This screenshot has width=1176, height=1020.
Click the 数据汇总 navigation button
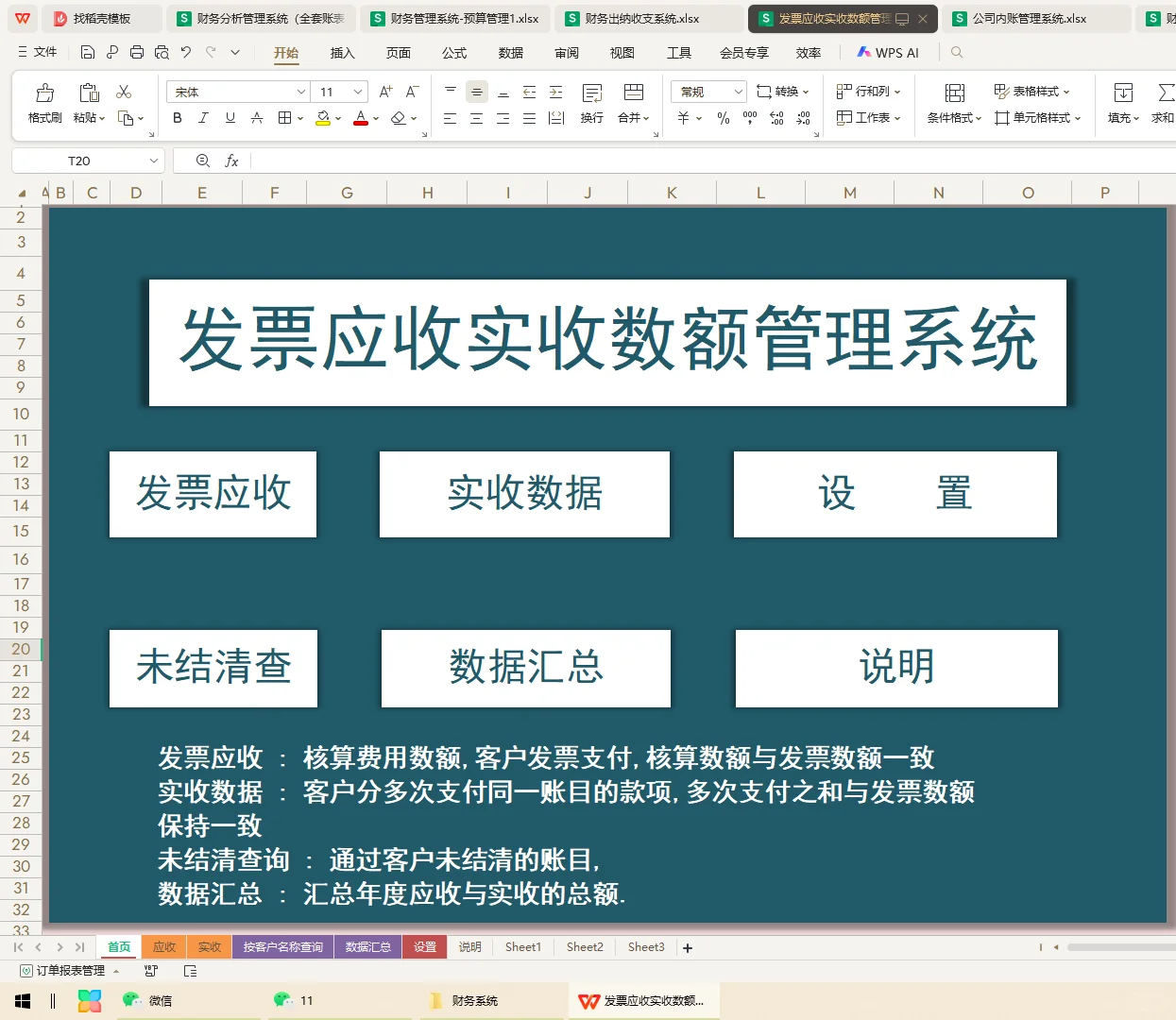[x=525, y=668]
